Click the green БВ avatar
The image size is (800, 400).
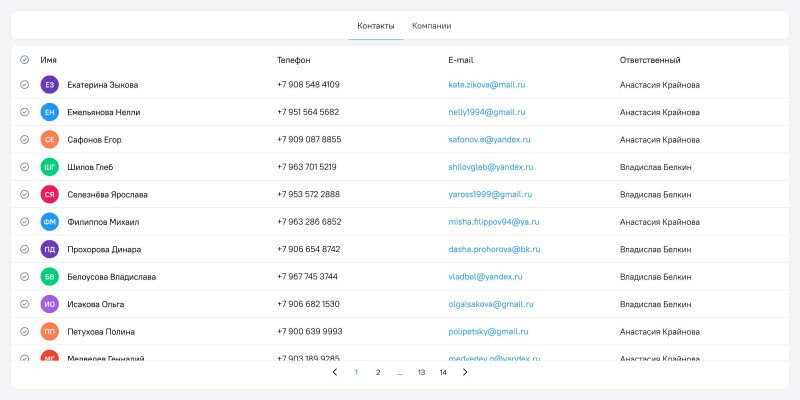click(x=49, y=277)
